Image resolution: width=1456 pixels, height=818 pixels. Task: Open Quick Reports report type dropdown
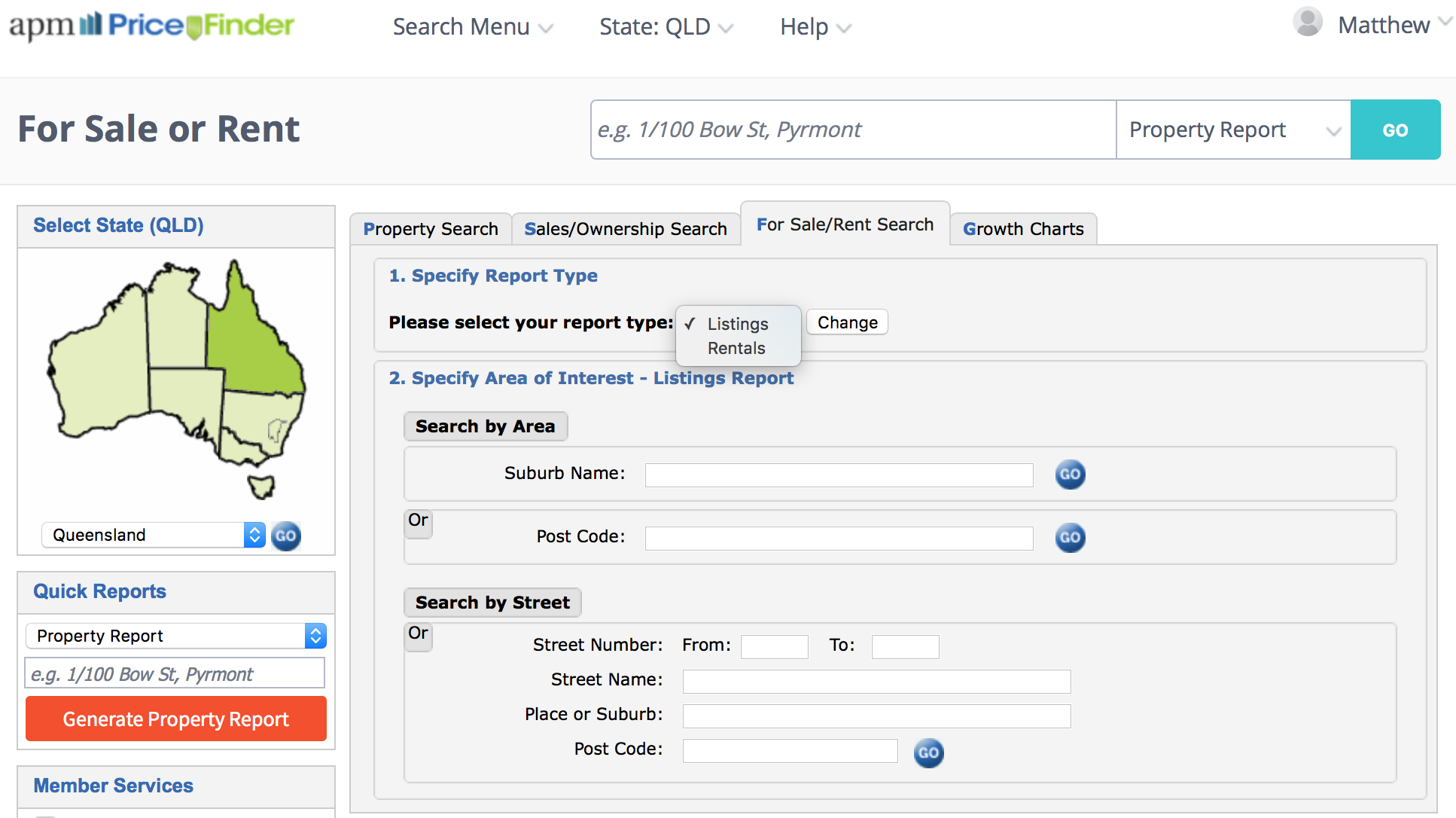(175, 636)
